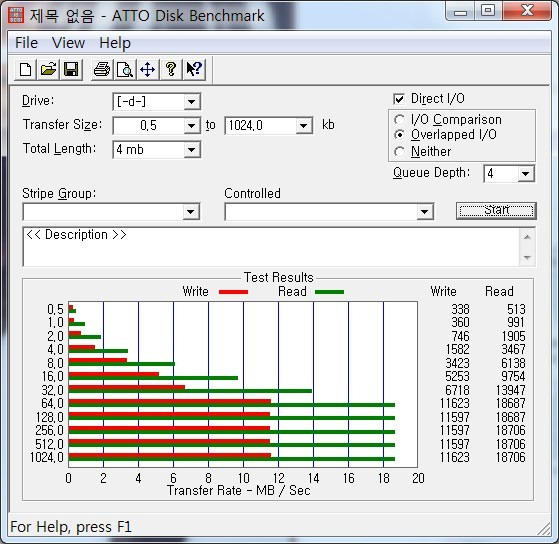Expand the Drive dropdown list
559x544 pixels.
pyautogui.click(x=192, y=102)
